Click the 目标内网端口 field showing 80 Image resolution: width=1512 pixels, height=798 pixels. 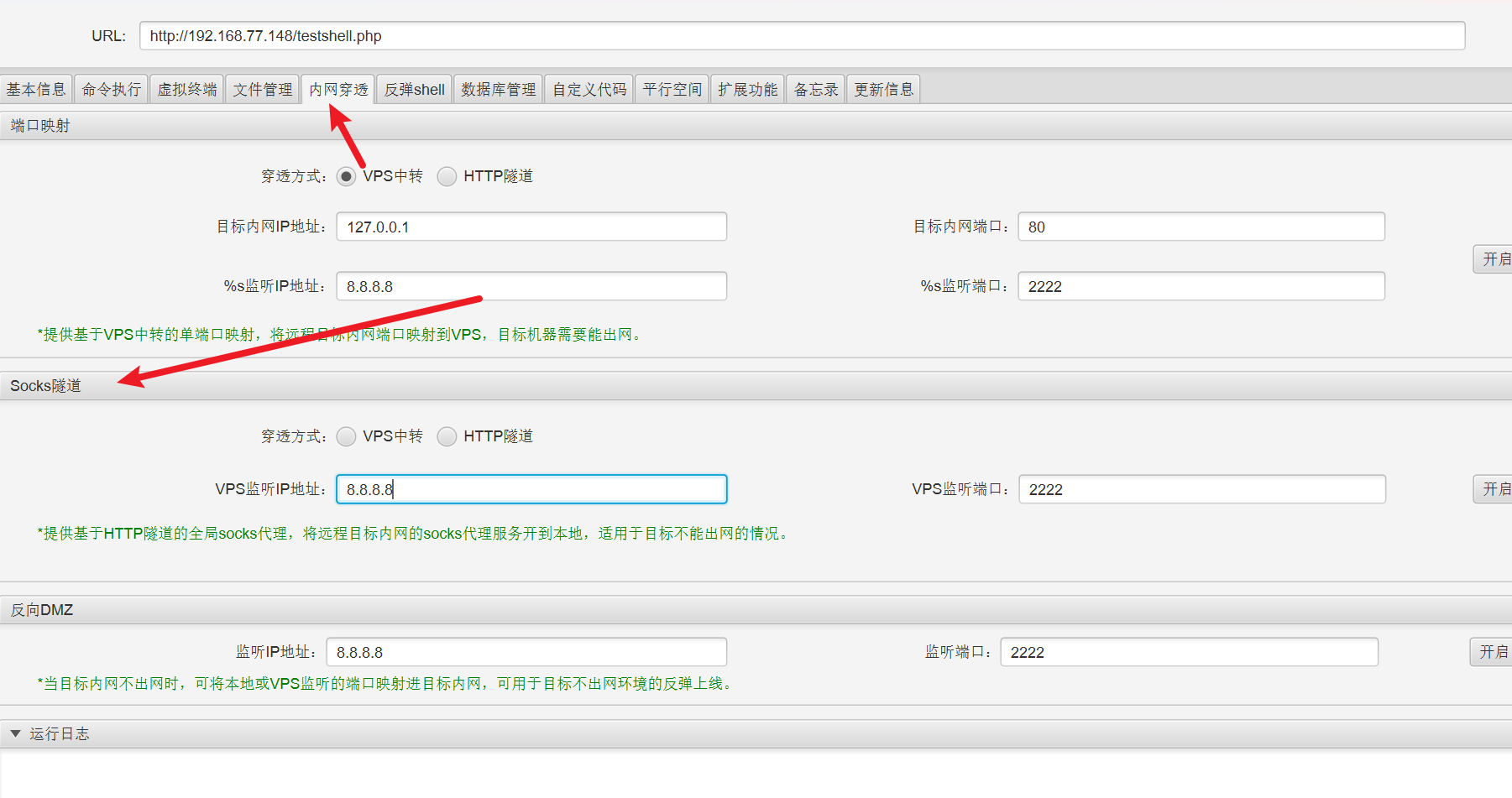(x=1201, y=227)
